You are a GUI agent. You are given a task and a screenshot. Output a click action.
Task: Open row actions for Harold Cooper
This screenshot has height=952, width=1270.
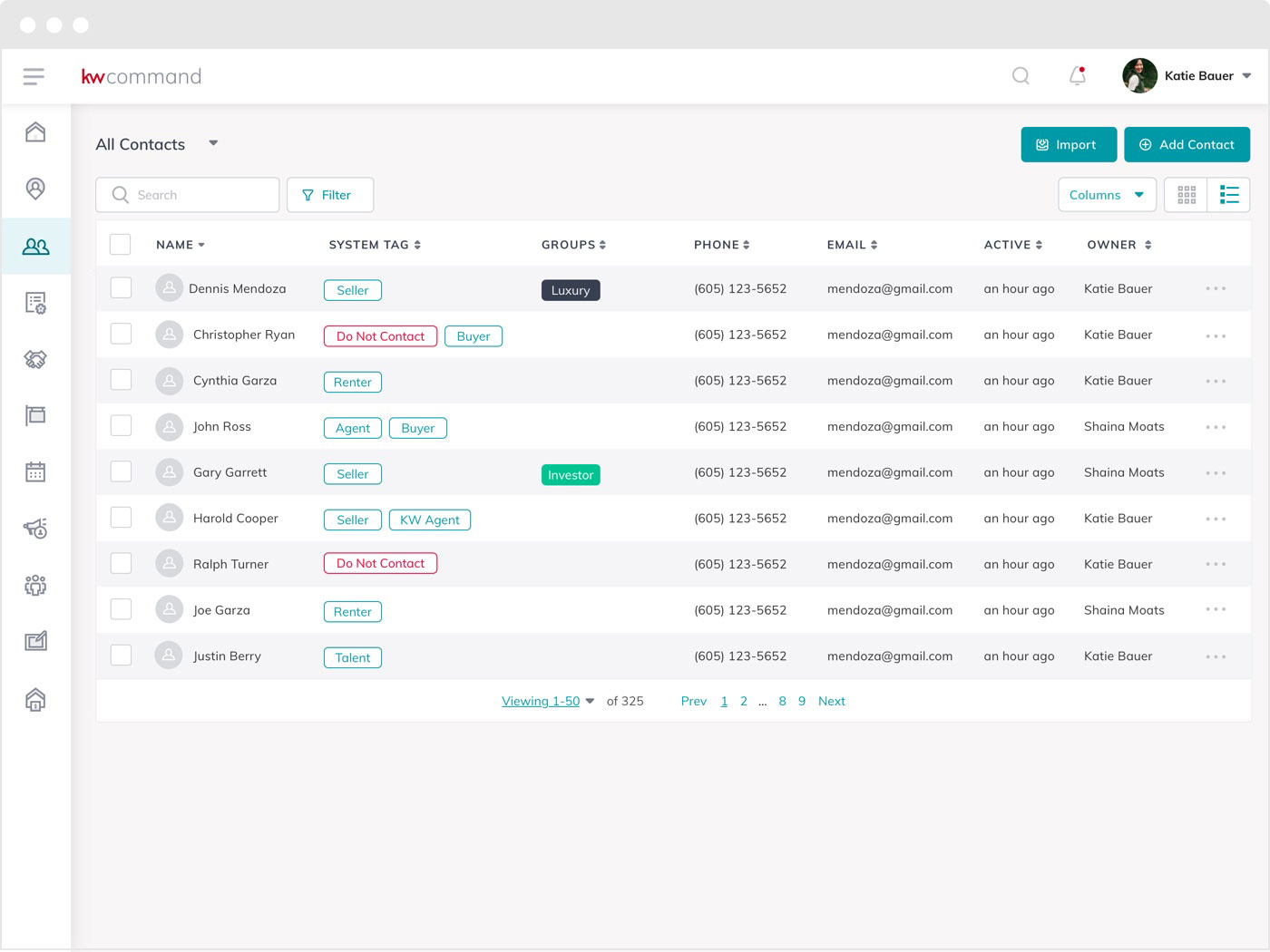tap(1216, 519)
